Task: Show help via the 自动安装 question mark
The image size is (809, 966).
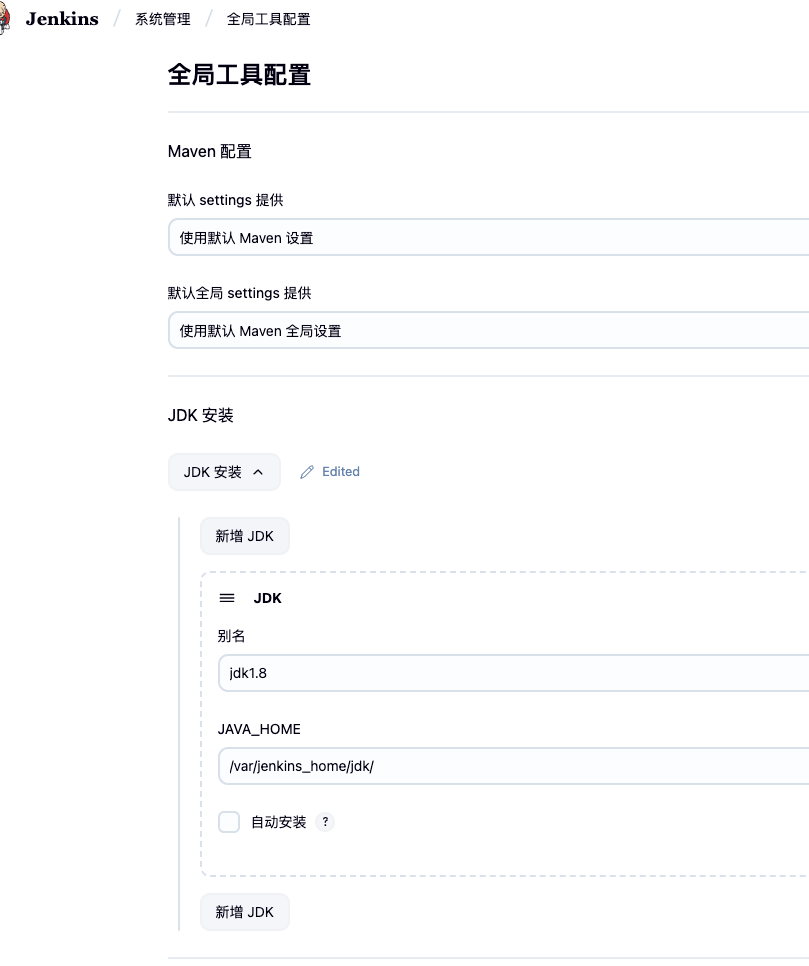Action: click(x=325, y=822)
